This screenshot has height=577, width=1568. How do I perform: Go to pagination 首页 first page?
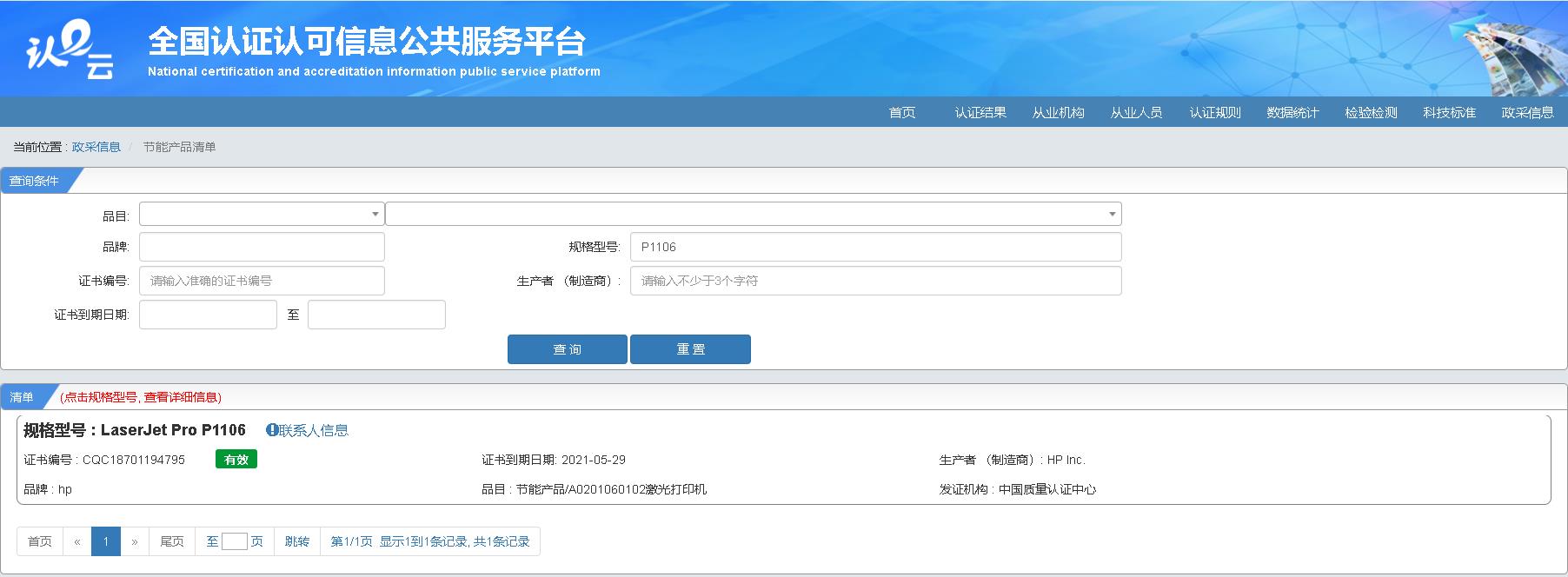(40, 541)
